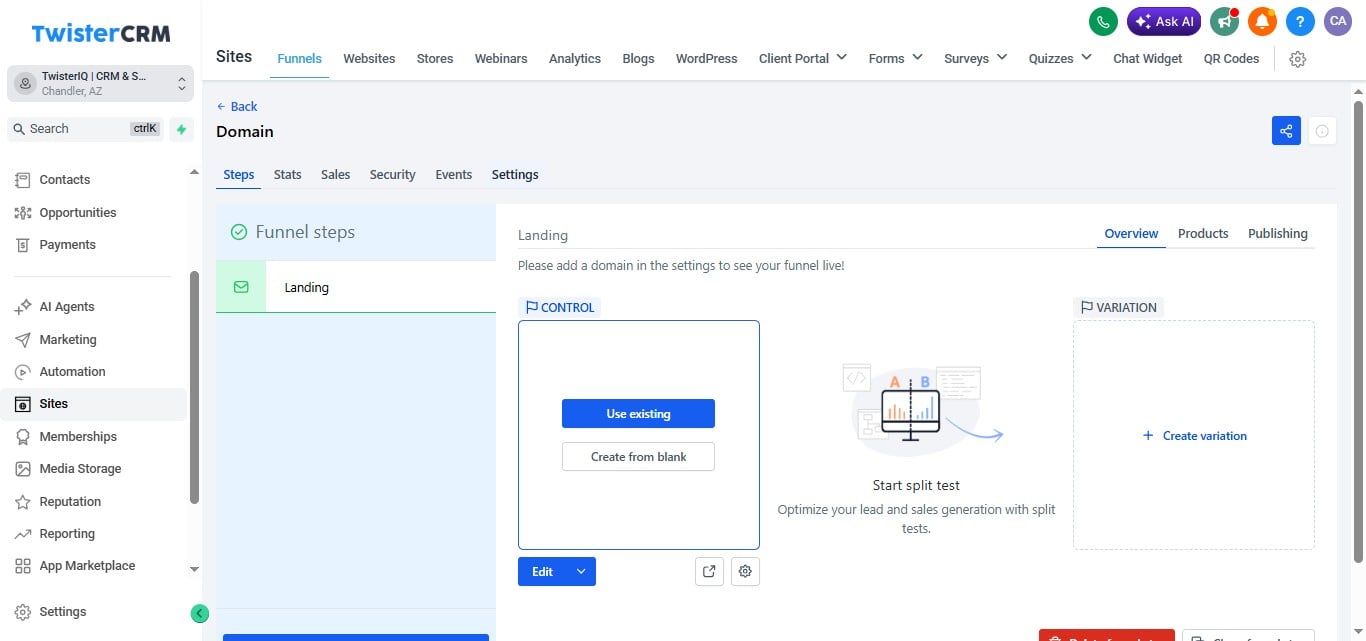The width and height of the screenshot is (1366, 641).
Task: Select the funnel Steps tab
Action: pyautogui.click(x=239, y=175)
